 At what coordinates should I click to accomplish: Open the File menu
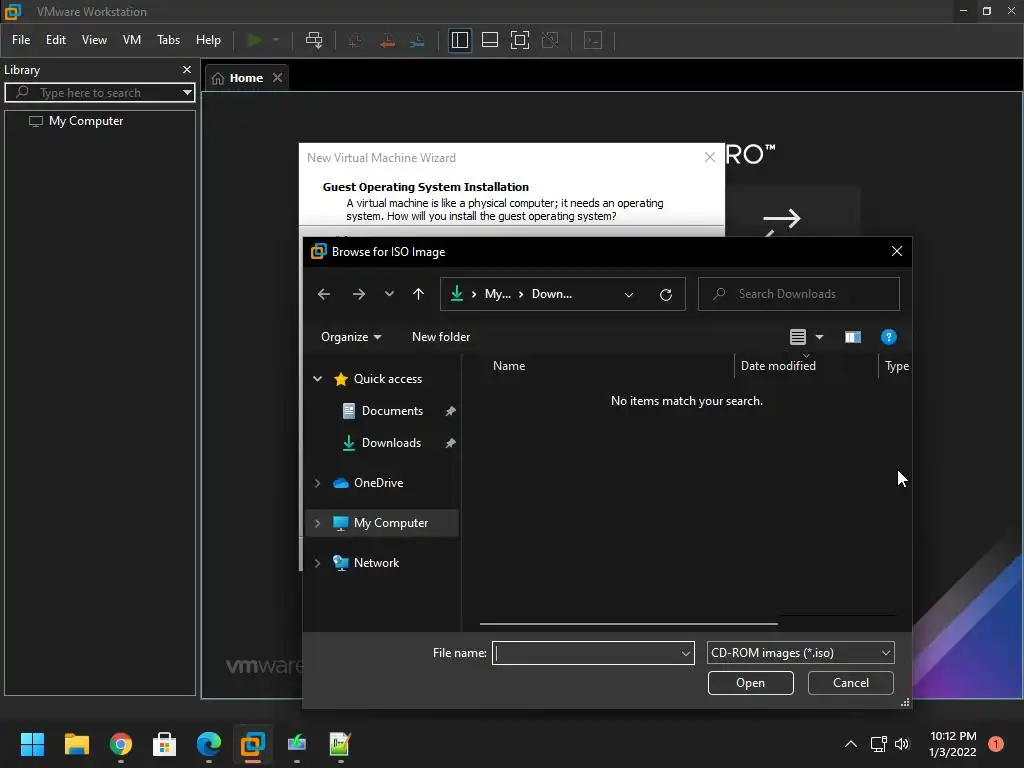pos(21,40)
